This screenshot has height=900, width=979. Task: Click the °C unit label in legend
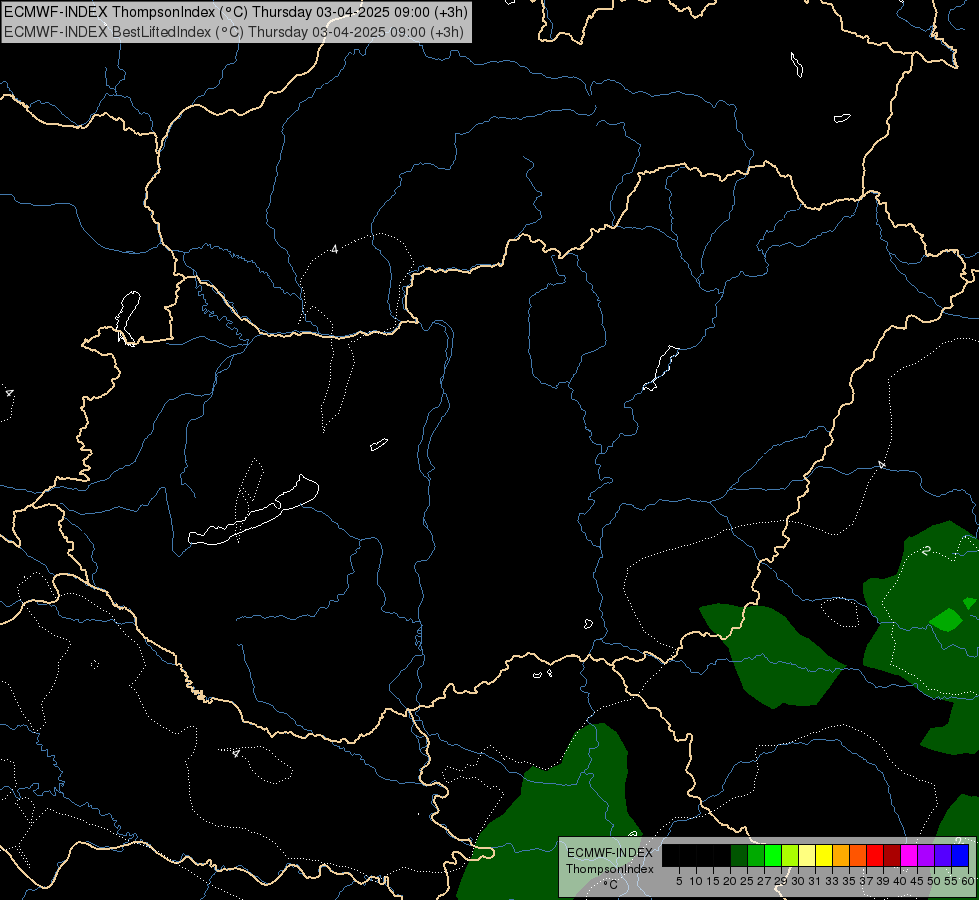(x=611, y=884)
